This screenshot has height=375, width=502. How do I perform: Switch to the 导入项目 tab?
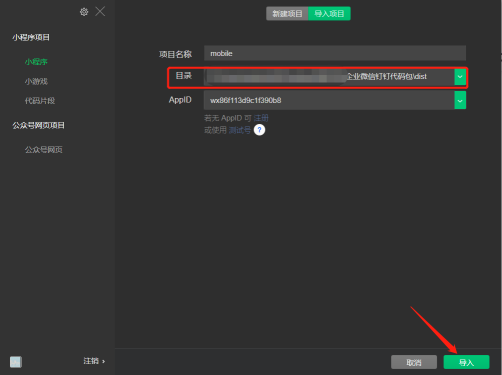click(x=329, y=14)
